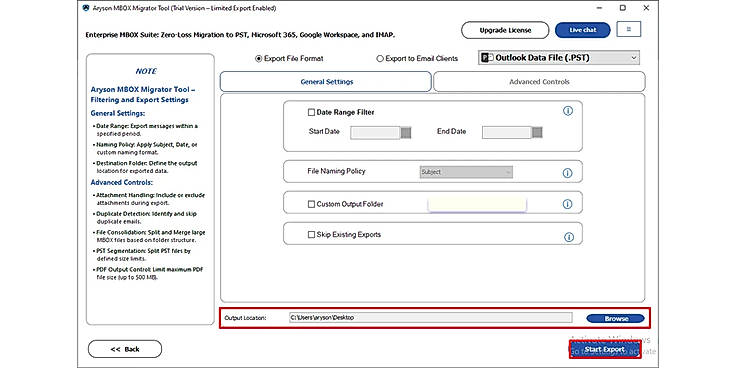This screenshot has height=368, width=736.
Task: Minimize the Aryson MBOX Migrator window
Action: pos(599,8)
